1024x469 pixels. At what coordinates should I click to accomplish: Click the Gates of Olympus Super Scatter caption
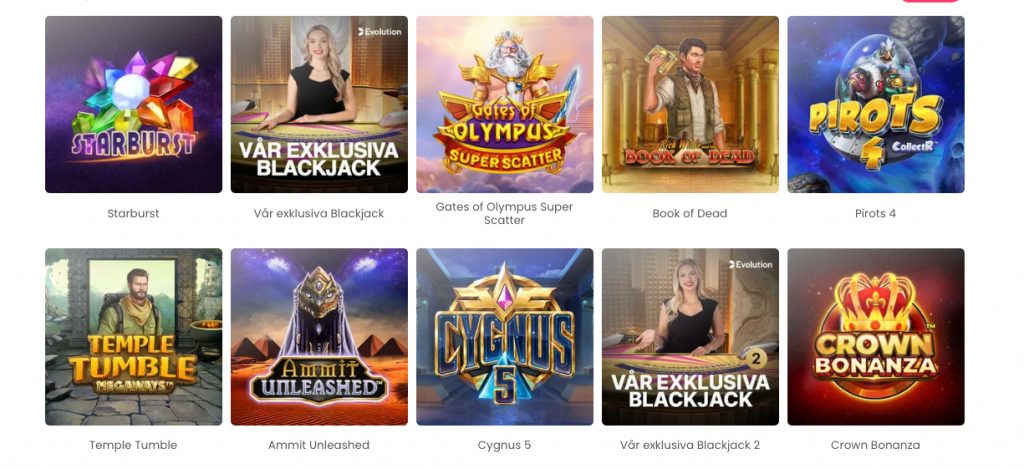click(504, 214)
